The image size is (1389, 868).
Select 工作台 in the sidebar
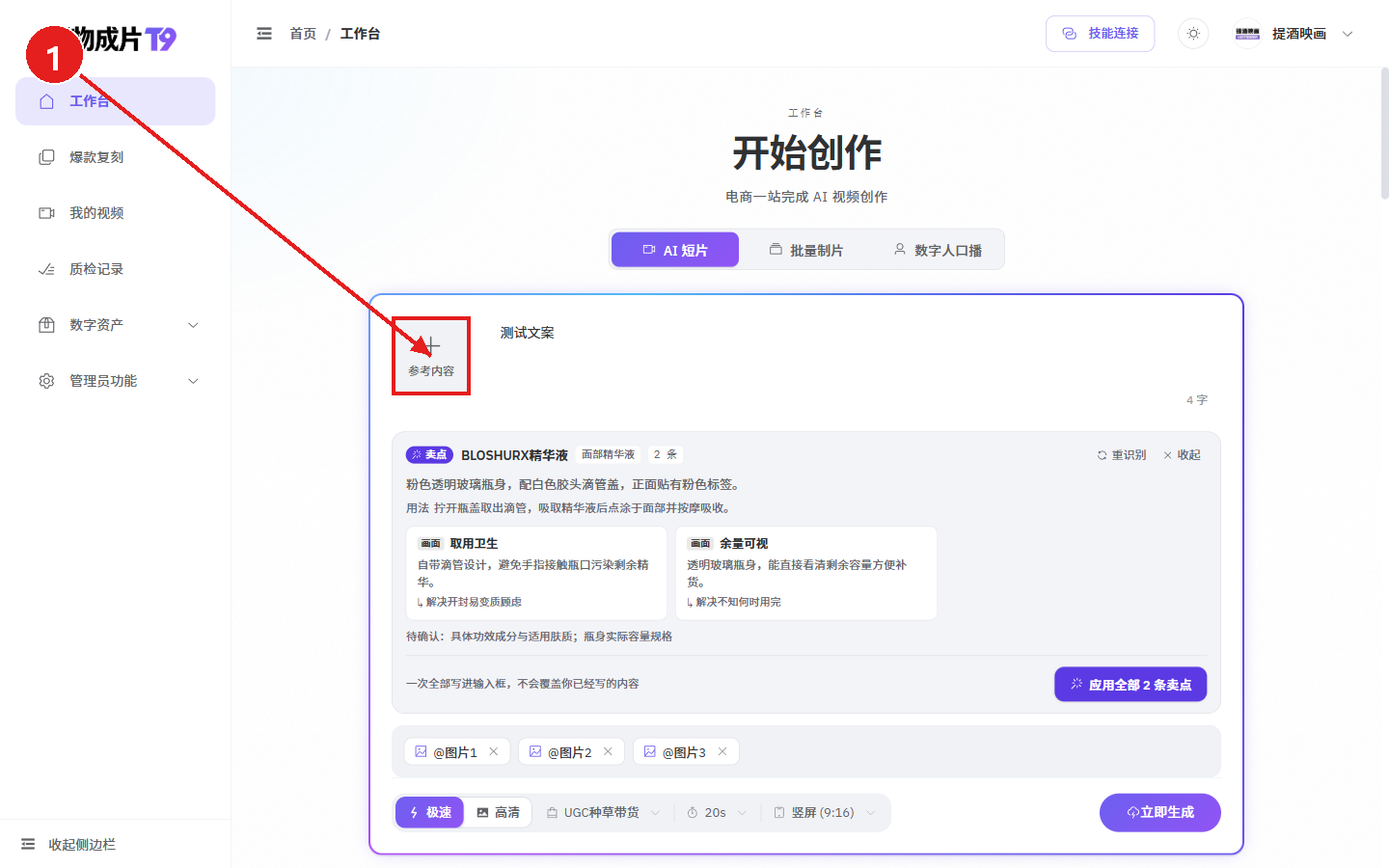pyautogui.click(x=115, y=101)
